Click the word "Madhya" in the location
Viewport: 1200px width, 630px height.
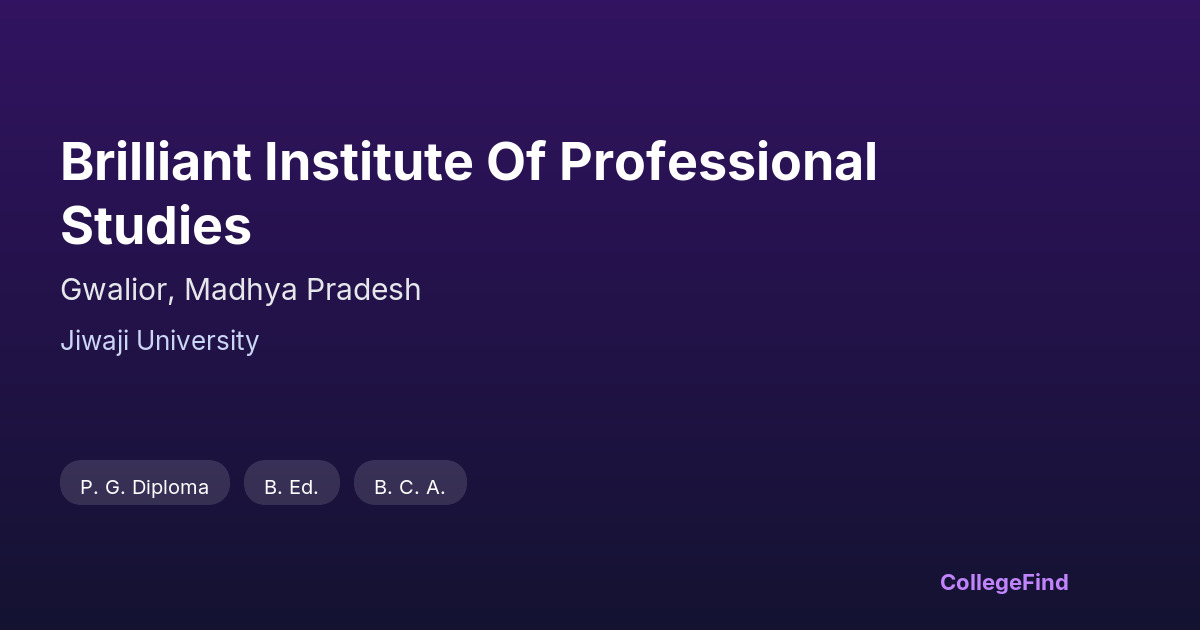[240, 290]
